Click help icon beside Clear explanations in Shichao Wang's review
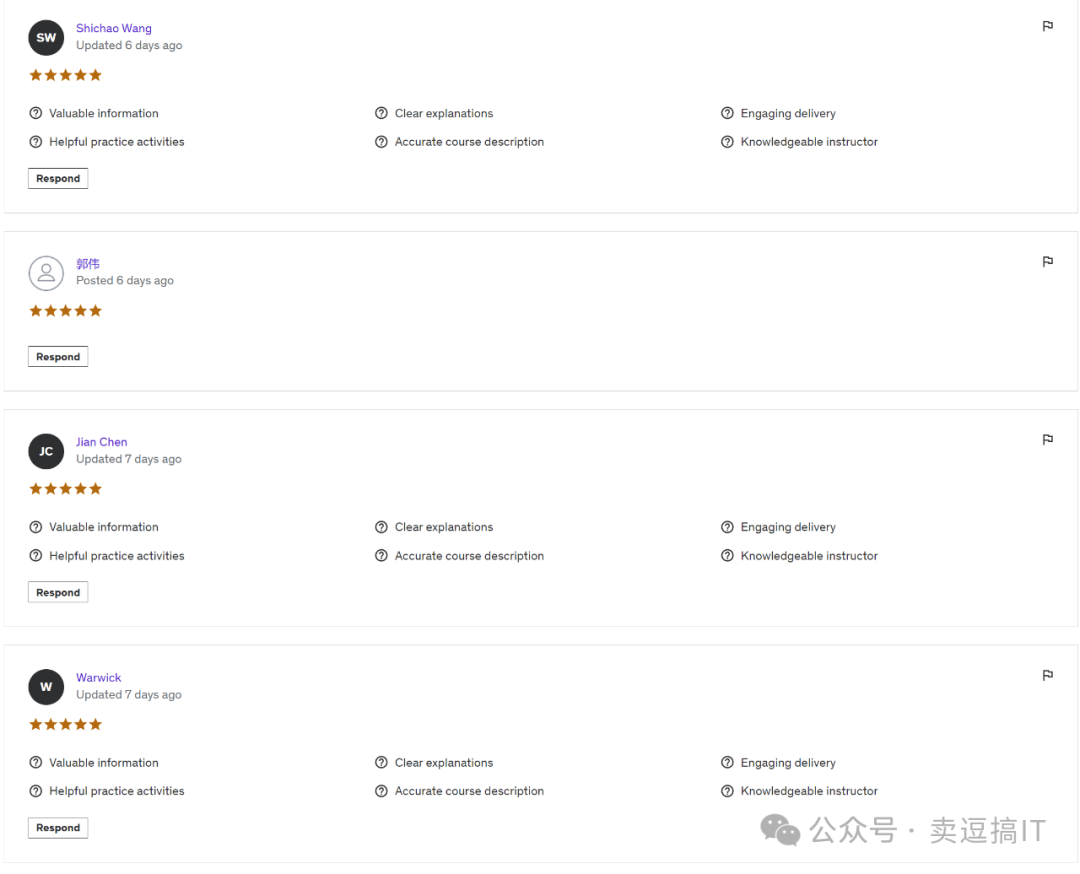1080x874 pixels. pos(382,113)
